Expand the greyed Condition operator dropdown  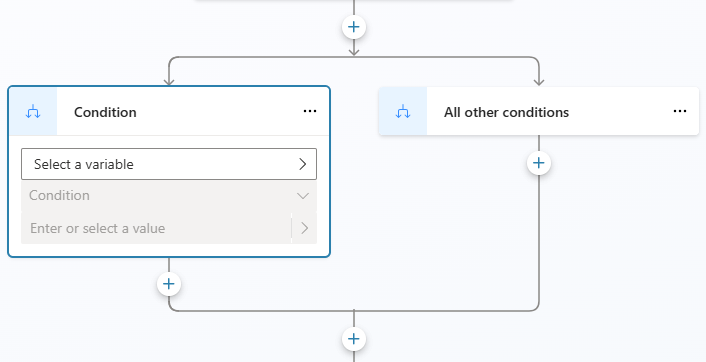click(x=169, y=195)
